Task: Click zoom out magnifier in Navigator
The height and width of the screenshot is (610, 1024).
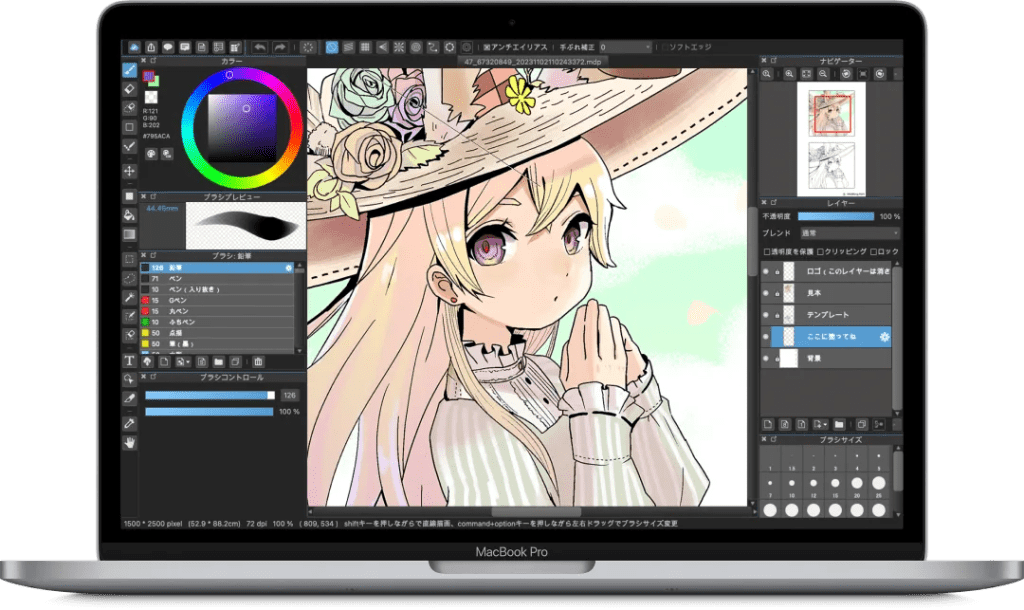Action: [823, 74]
